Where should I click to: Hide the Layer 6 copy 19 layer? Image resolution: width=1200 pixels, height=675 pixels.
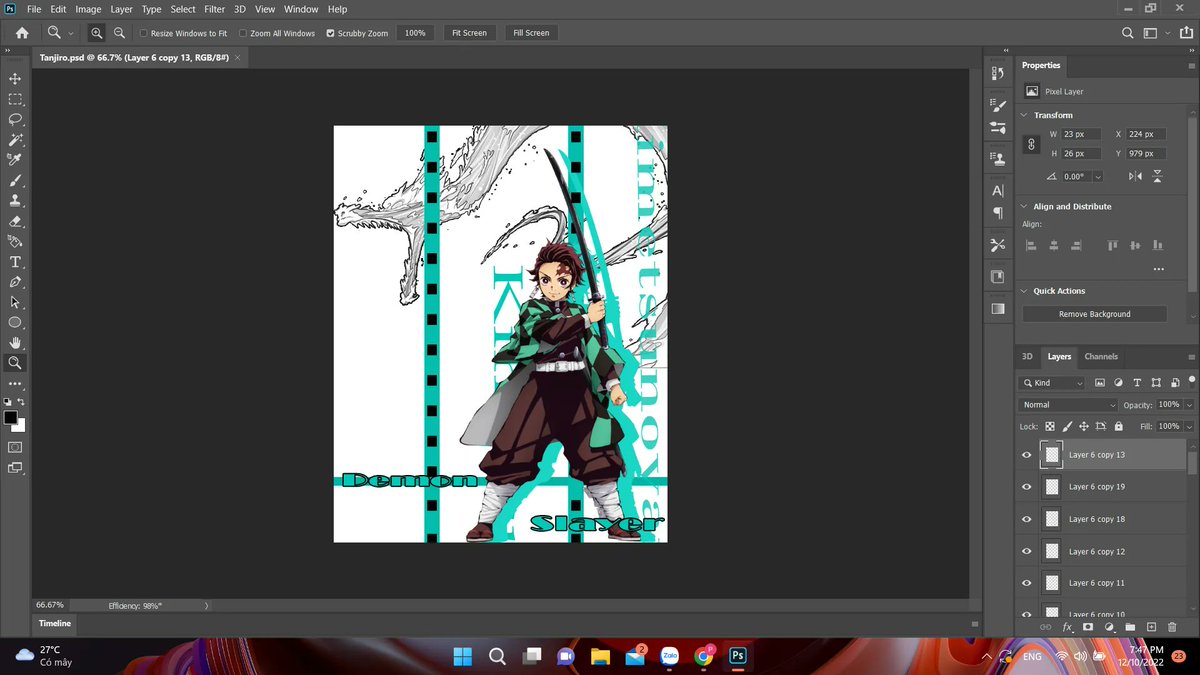(1026, 486)
